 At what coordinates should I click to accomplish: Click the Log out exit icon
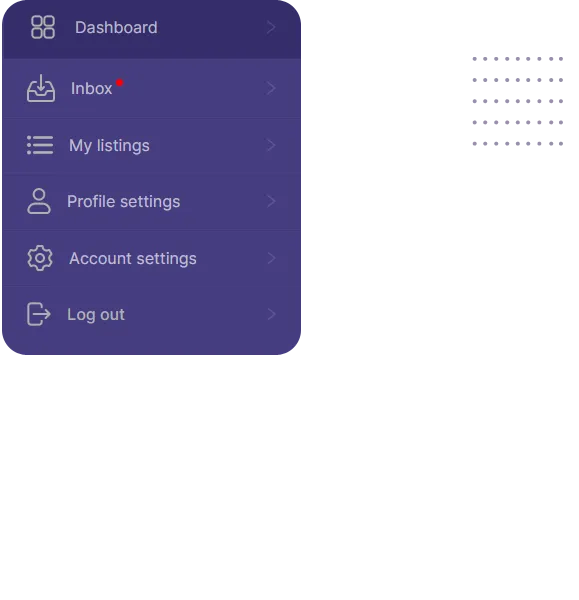click(39, 314)
